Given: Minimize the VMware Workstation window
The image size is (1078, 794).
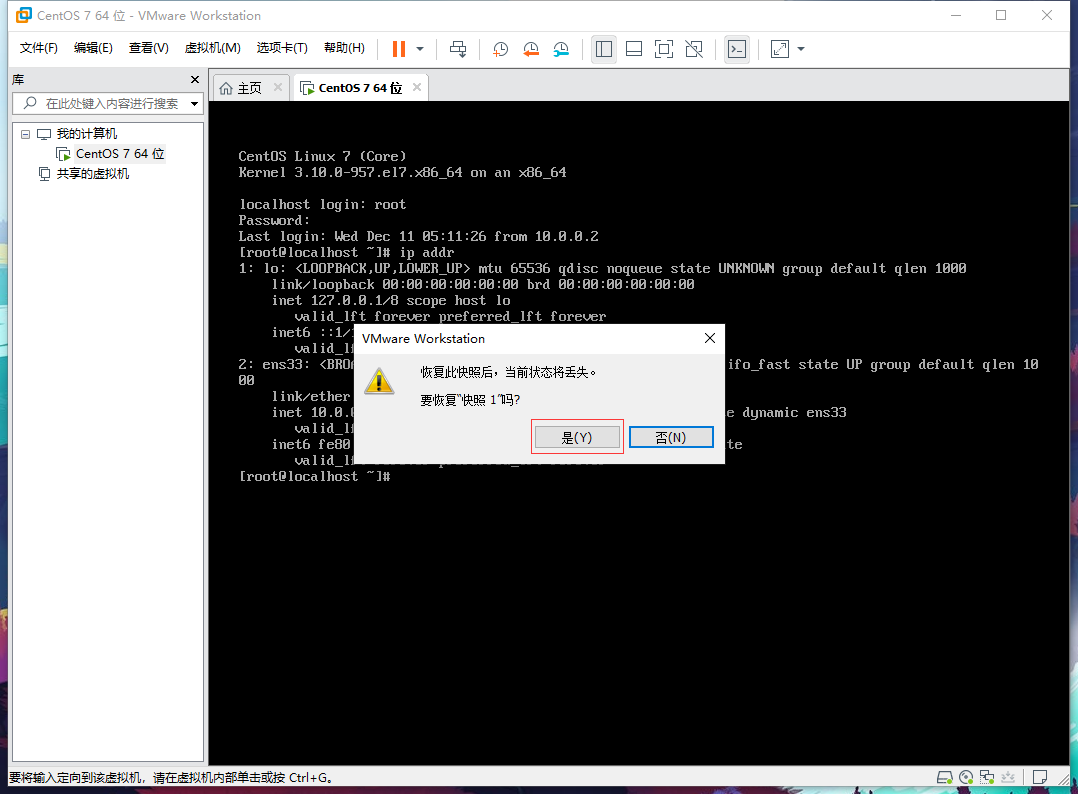Looking at the screenshot, I should coord(956,15).
